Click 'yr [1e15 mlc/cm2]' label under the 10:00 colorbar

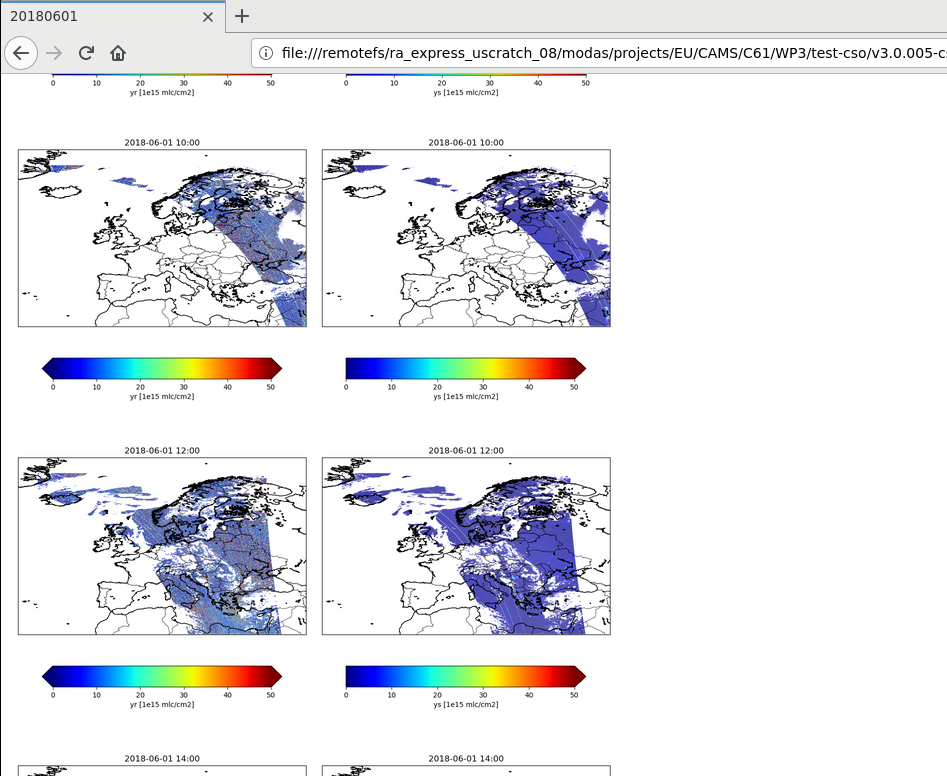[x=162, y=397]
